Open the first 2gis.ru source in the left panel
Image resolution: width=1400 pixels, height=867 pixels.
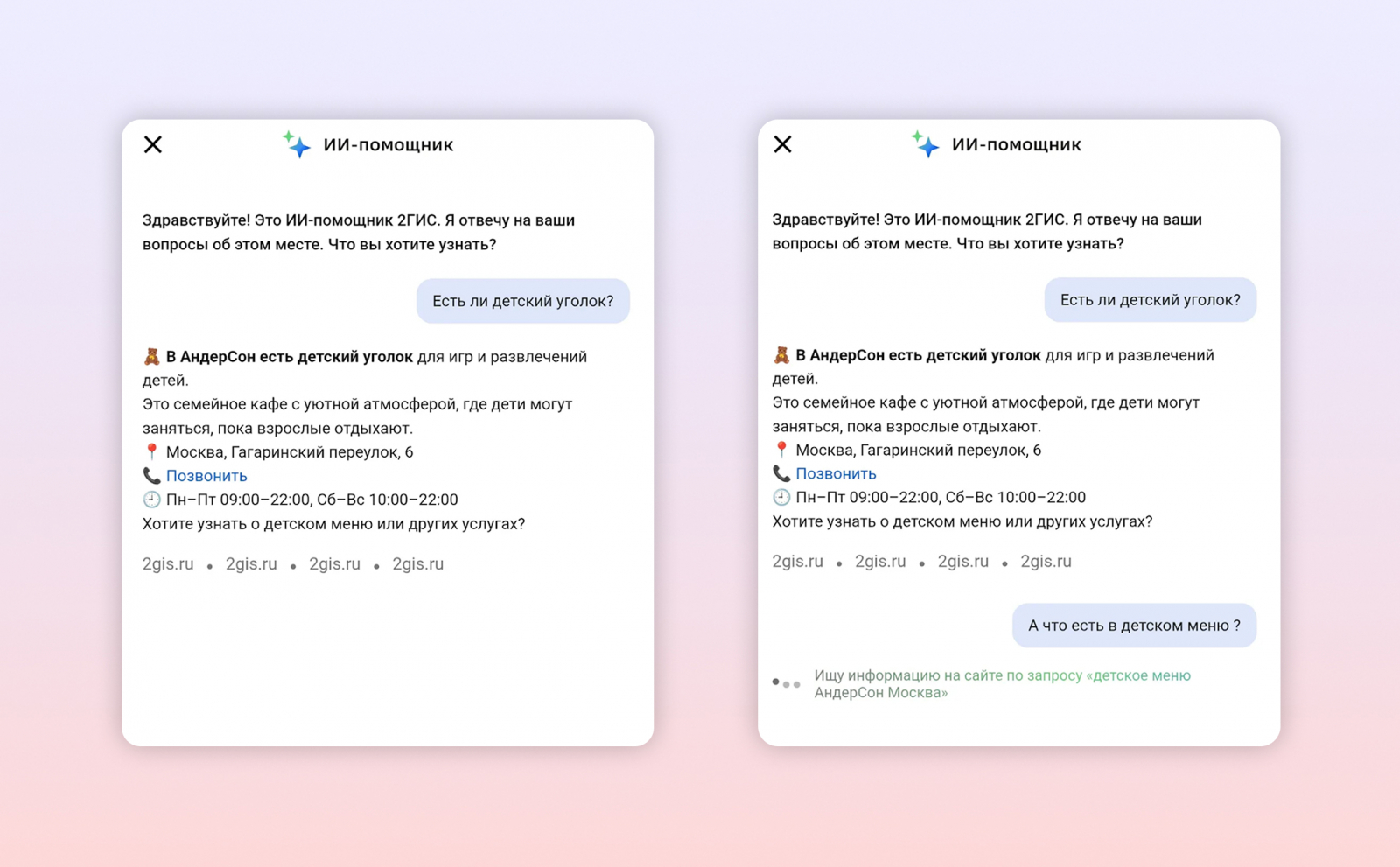pyautogui.click(x=168, y=564)
